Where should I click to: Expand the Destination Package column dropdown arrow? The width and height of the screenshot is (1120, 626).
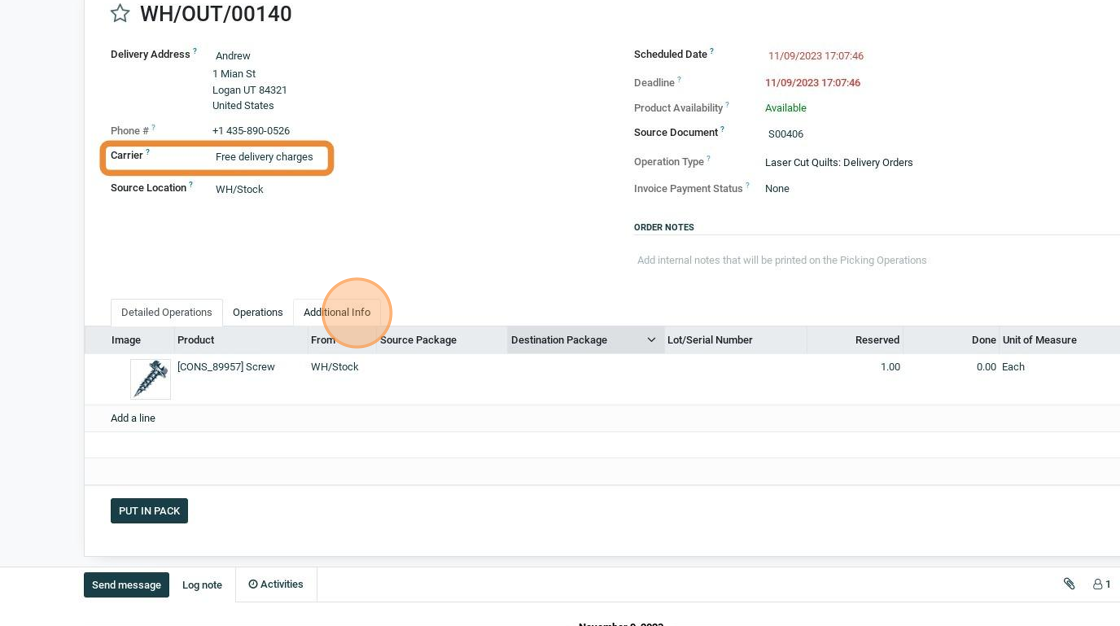coord(651,340)
